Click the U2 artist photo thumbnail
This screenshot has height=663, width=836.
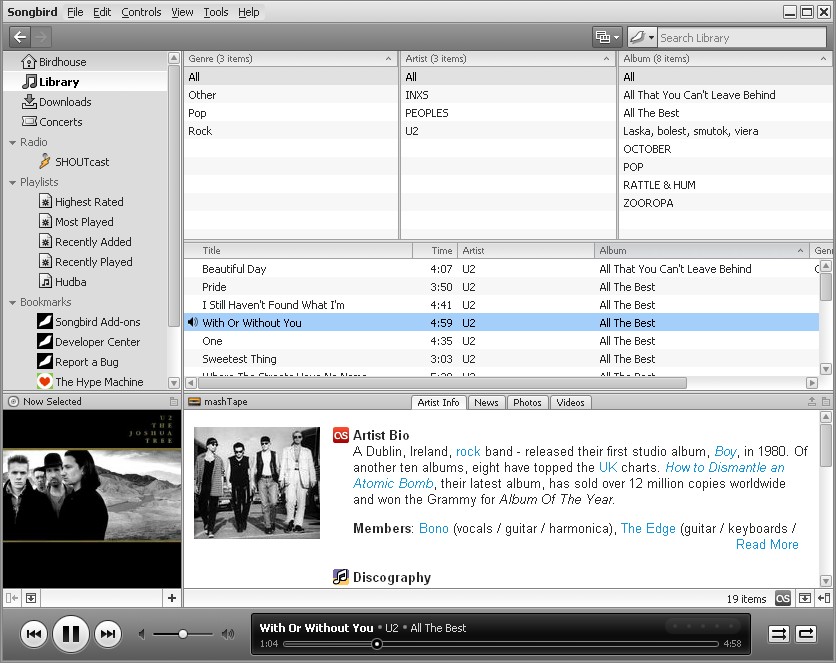coord(257,482)
